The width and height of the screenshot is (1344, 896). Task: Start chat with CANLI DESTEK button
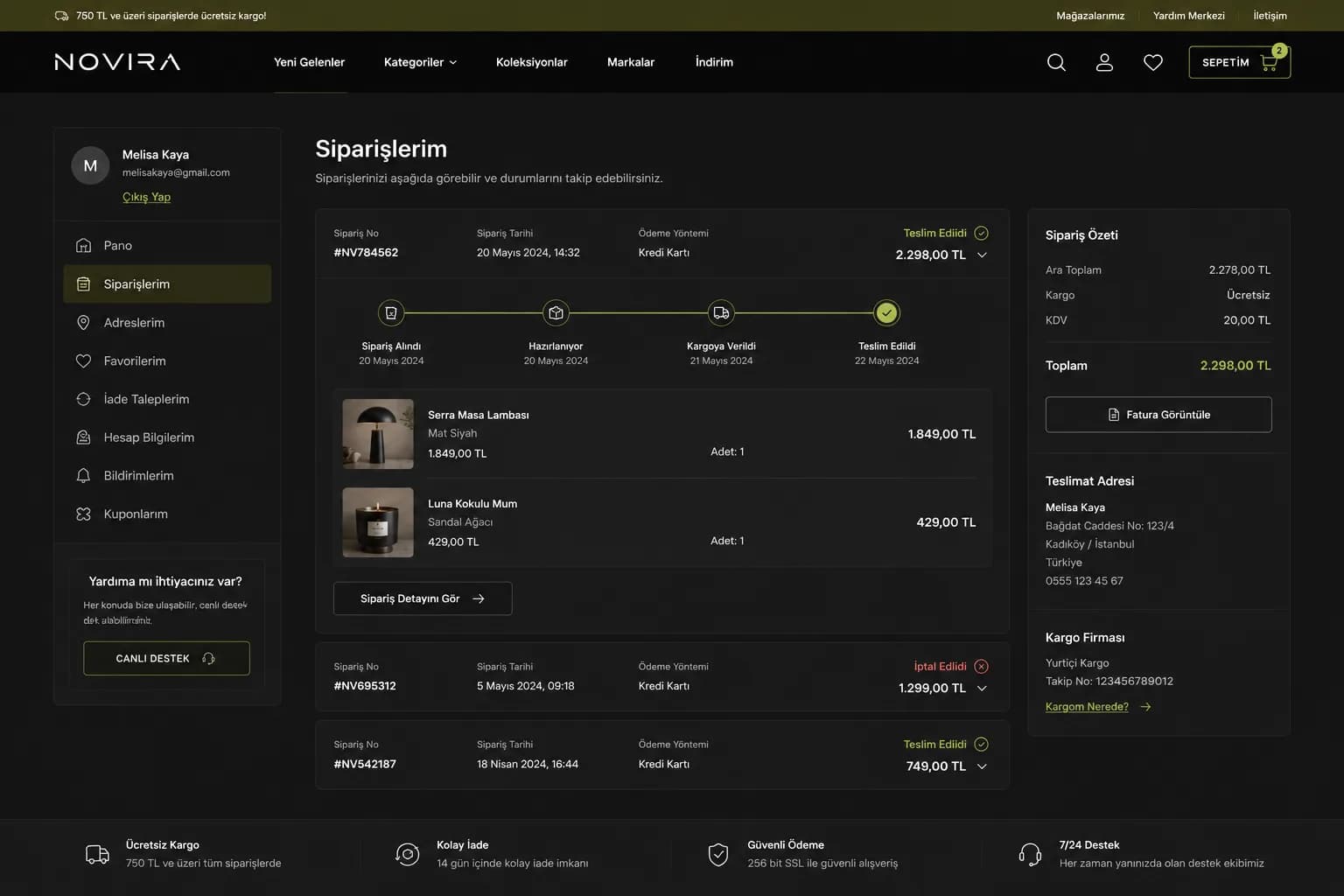click(x=166, y=658)
